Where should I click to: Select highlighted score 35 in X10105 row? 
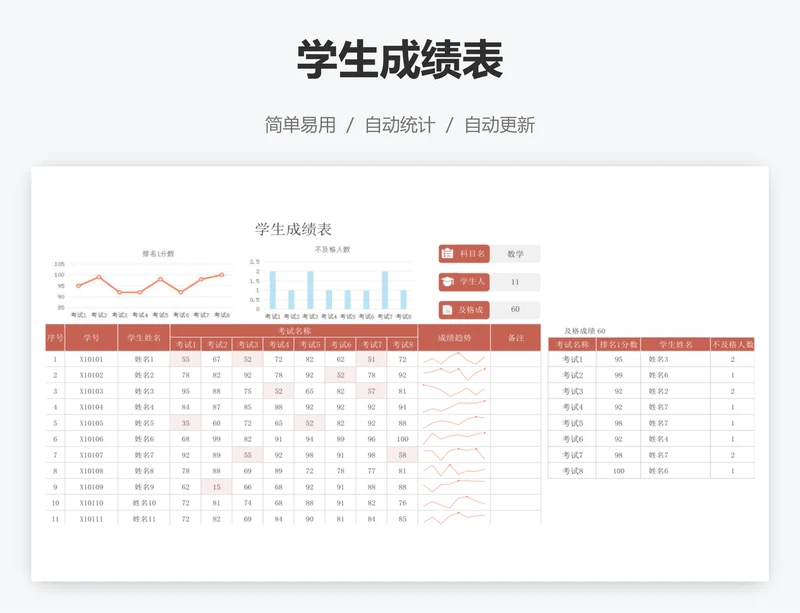(x=186, y=423)
